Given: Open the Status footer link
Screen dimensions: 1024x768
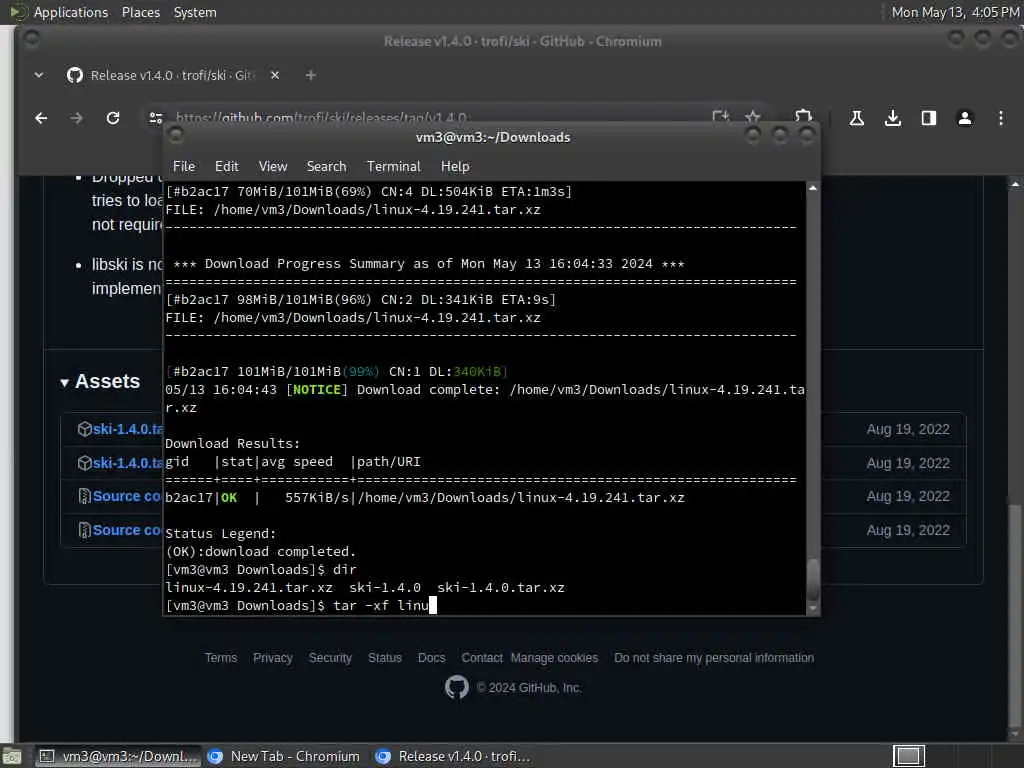Looking at the screenshot, I should tap(385, 658).
